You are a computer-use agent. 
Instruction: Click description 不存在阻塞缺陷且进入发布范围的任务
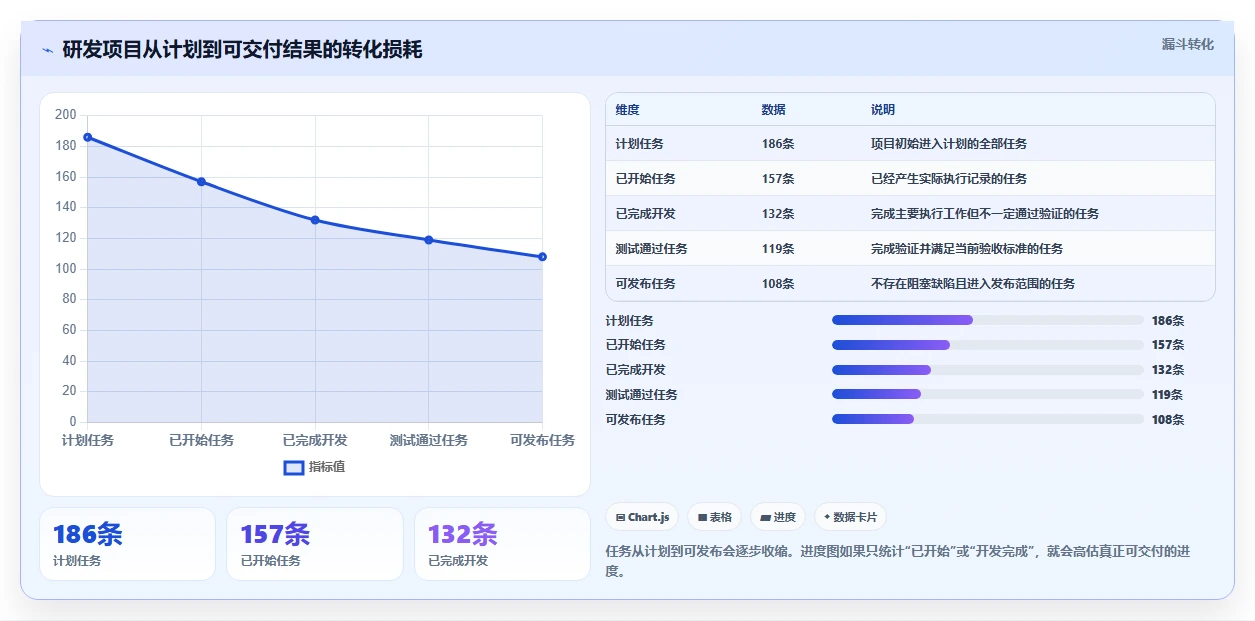(973, 284)
